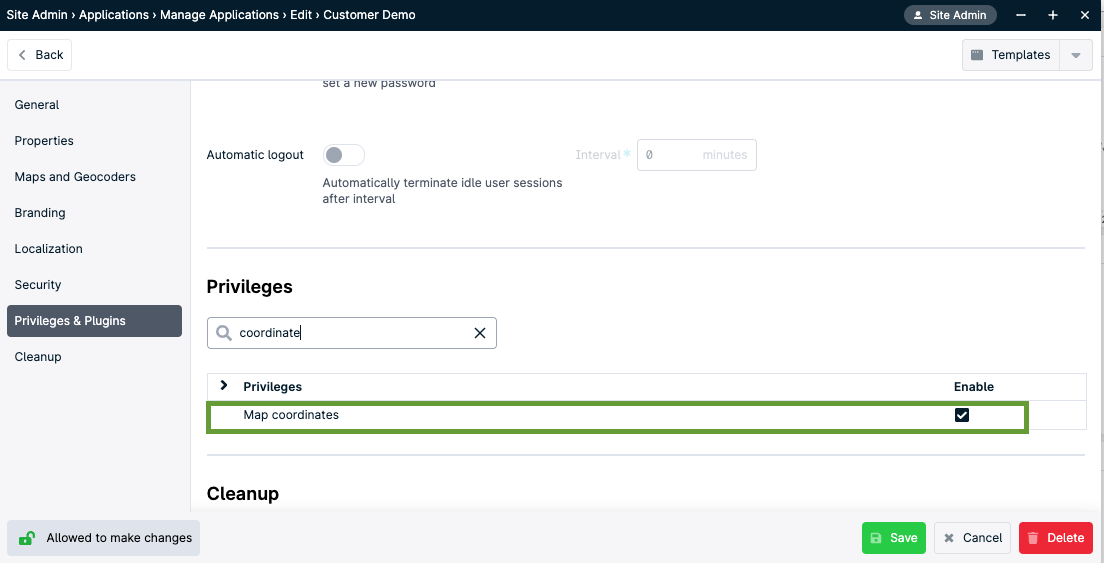Click Site Admin in breadcrumb
The height and width of the screenshot is (563, 1104).
[37, 15]
